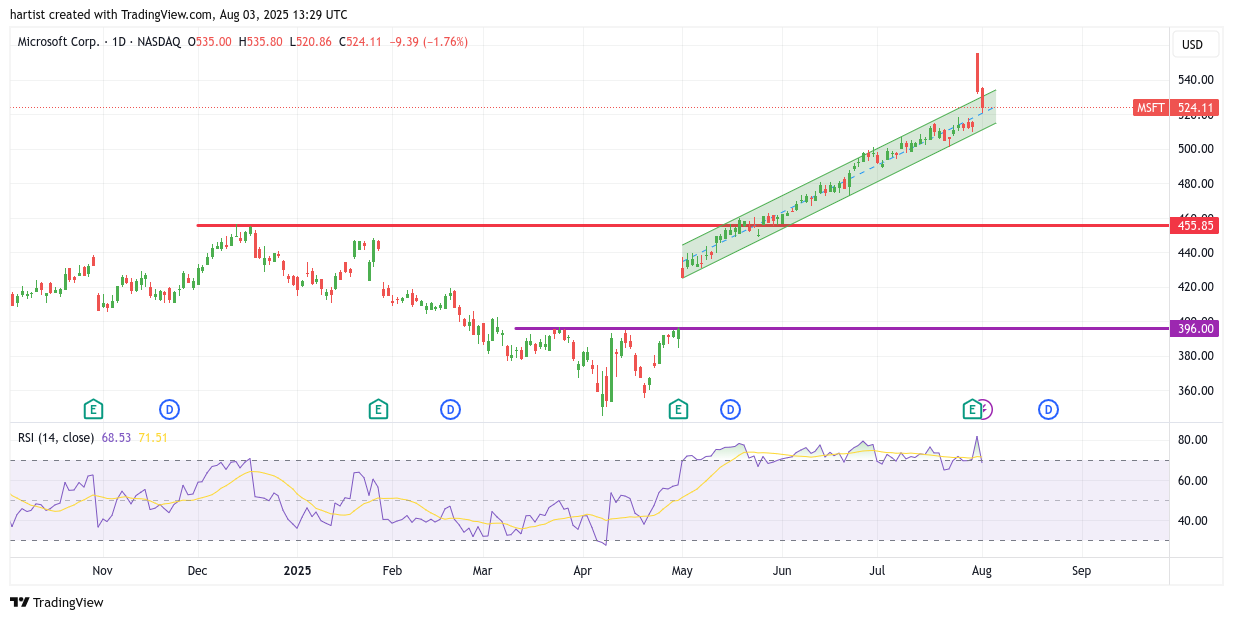Click the Nov label on time axis
The width and height of the screenshot is (1233, 620).
pyautogui.click(x=102, y=571)
